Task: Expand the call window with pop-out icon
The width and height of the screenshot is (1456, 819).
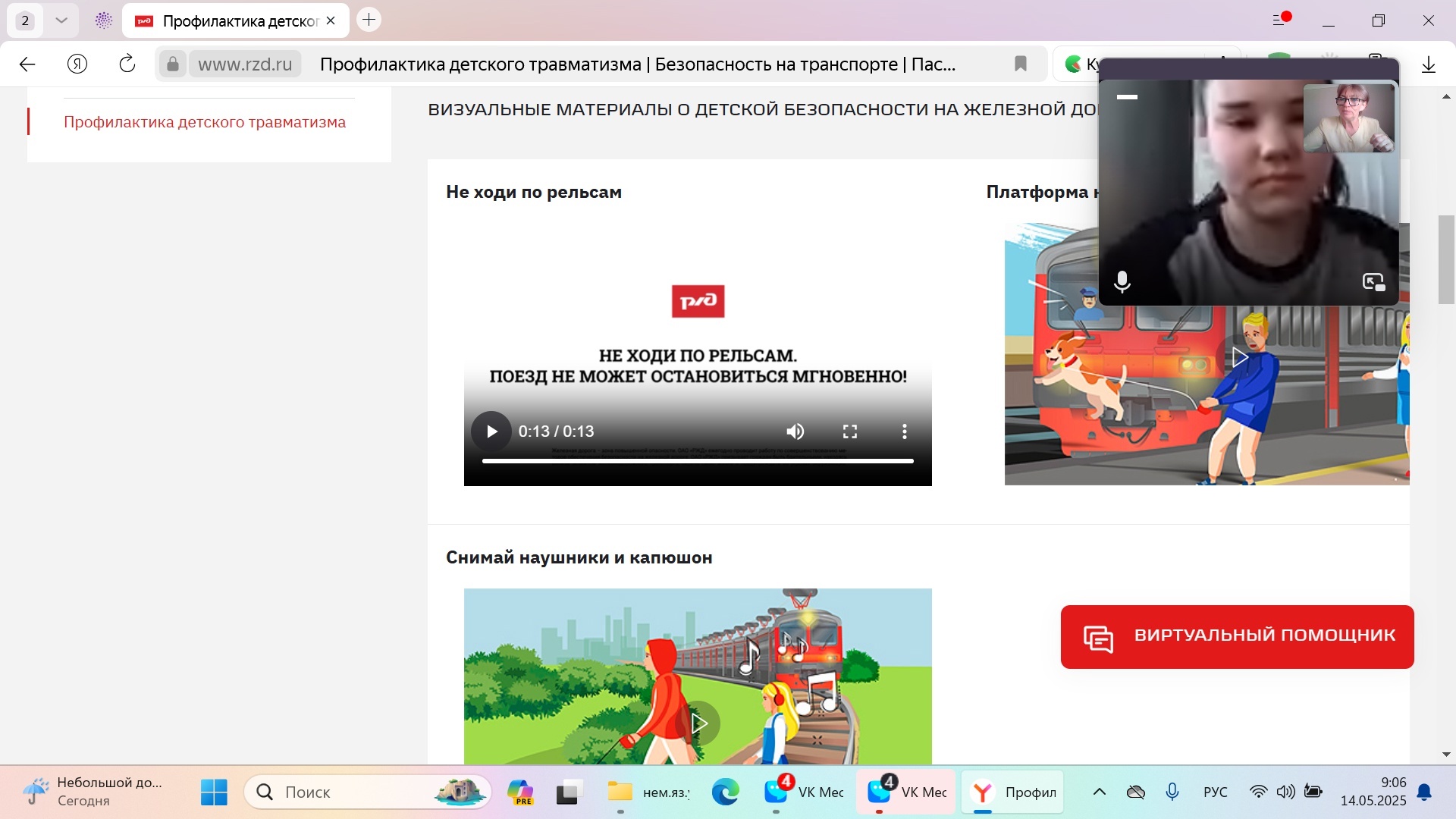Action: click(1373, 282)
